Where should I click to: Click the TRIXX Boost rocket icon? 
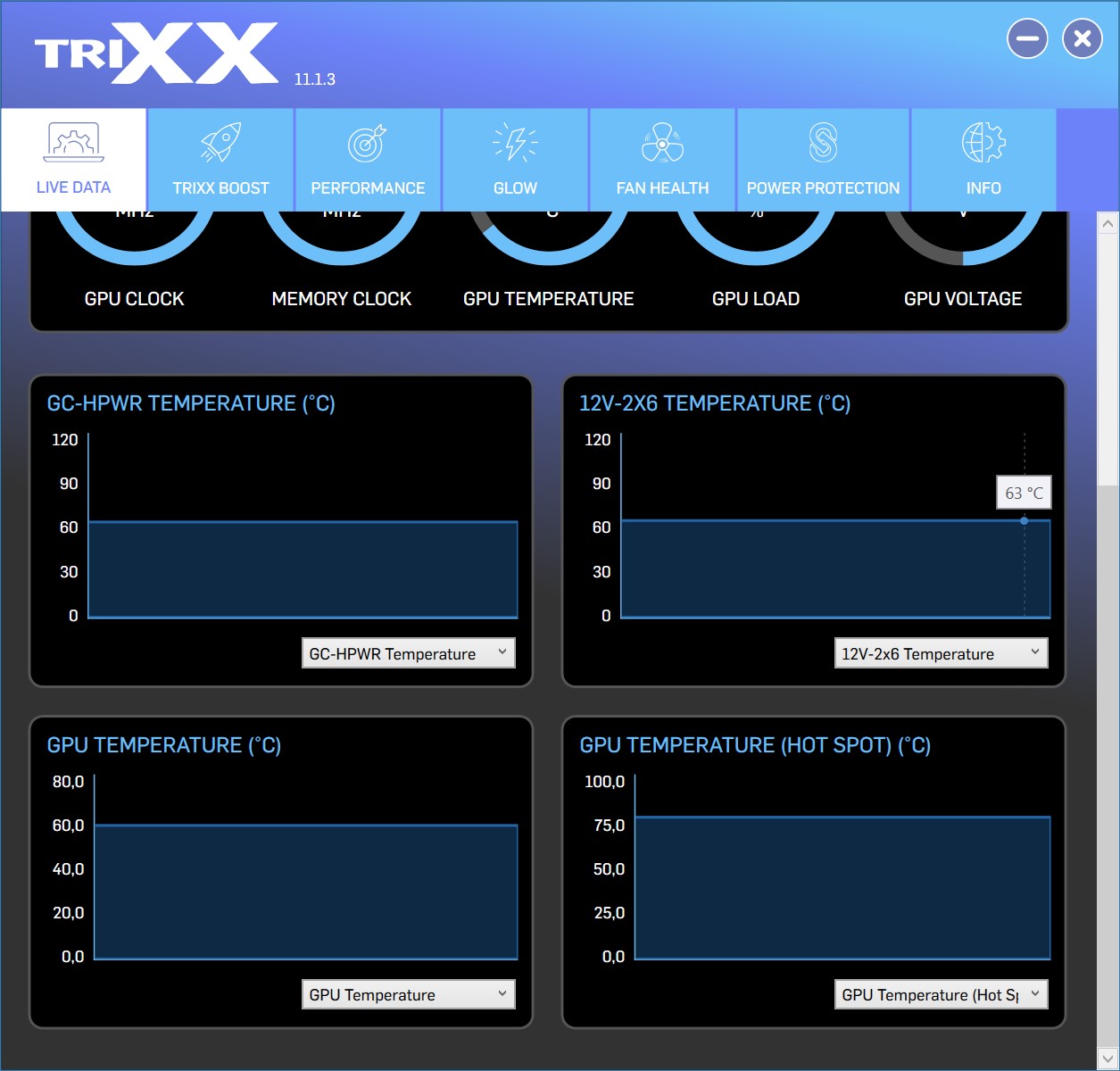[220, 142]
